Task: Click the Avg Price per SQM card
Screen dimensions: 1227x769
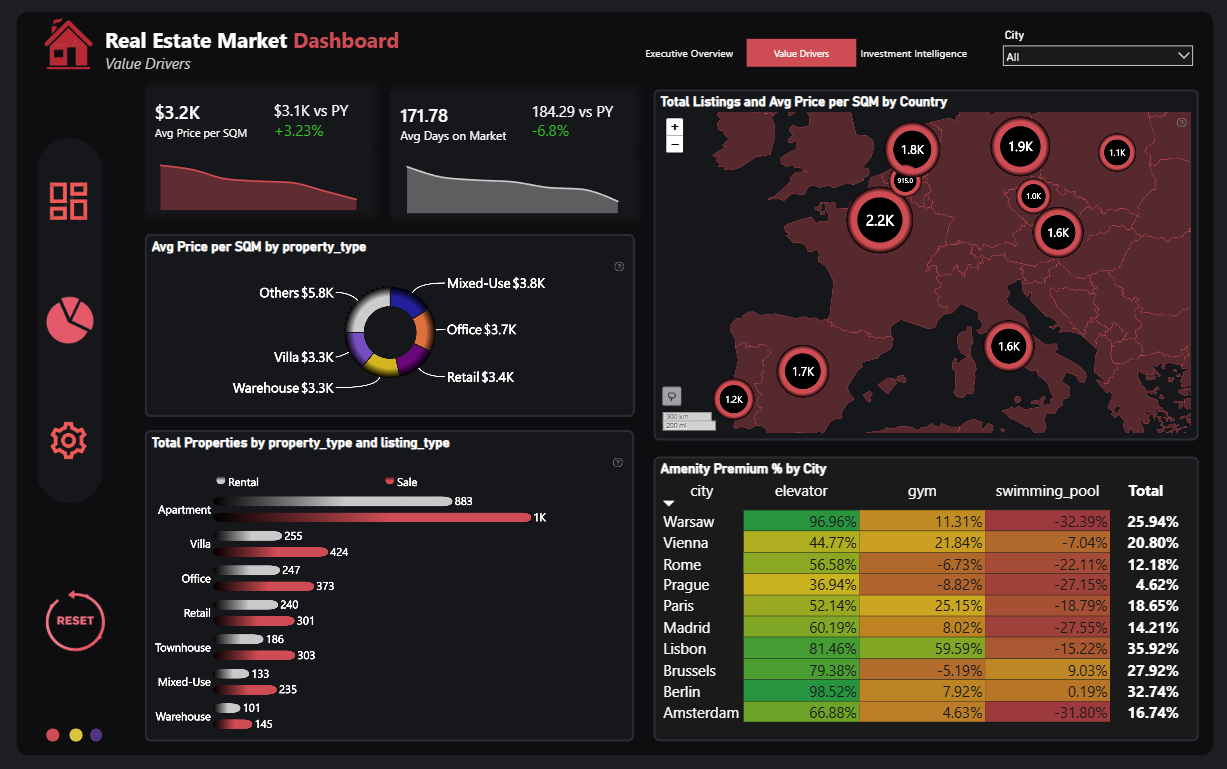Action: (260, 150)
